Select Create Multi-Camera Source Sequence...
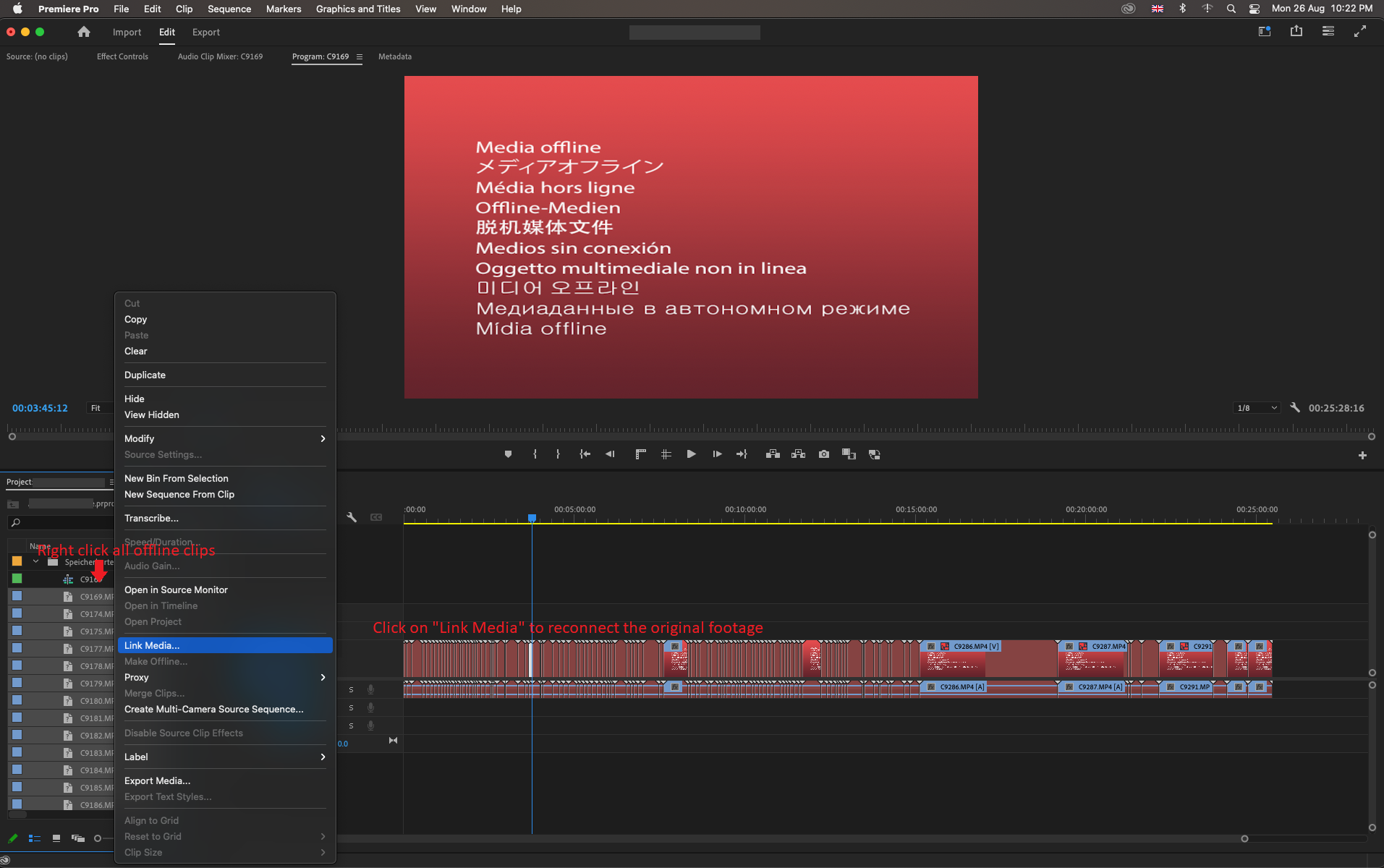This screenshot has height=868, width=1384. (225, 709)
